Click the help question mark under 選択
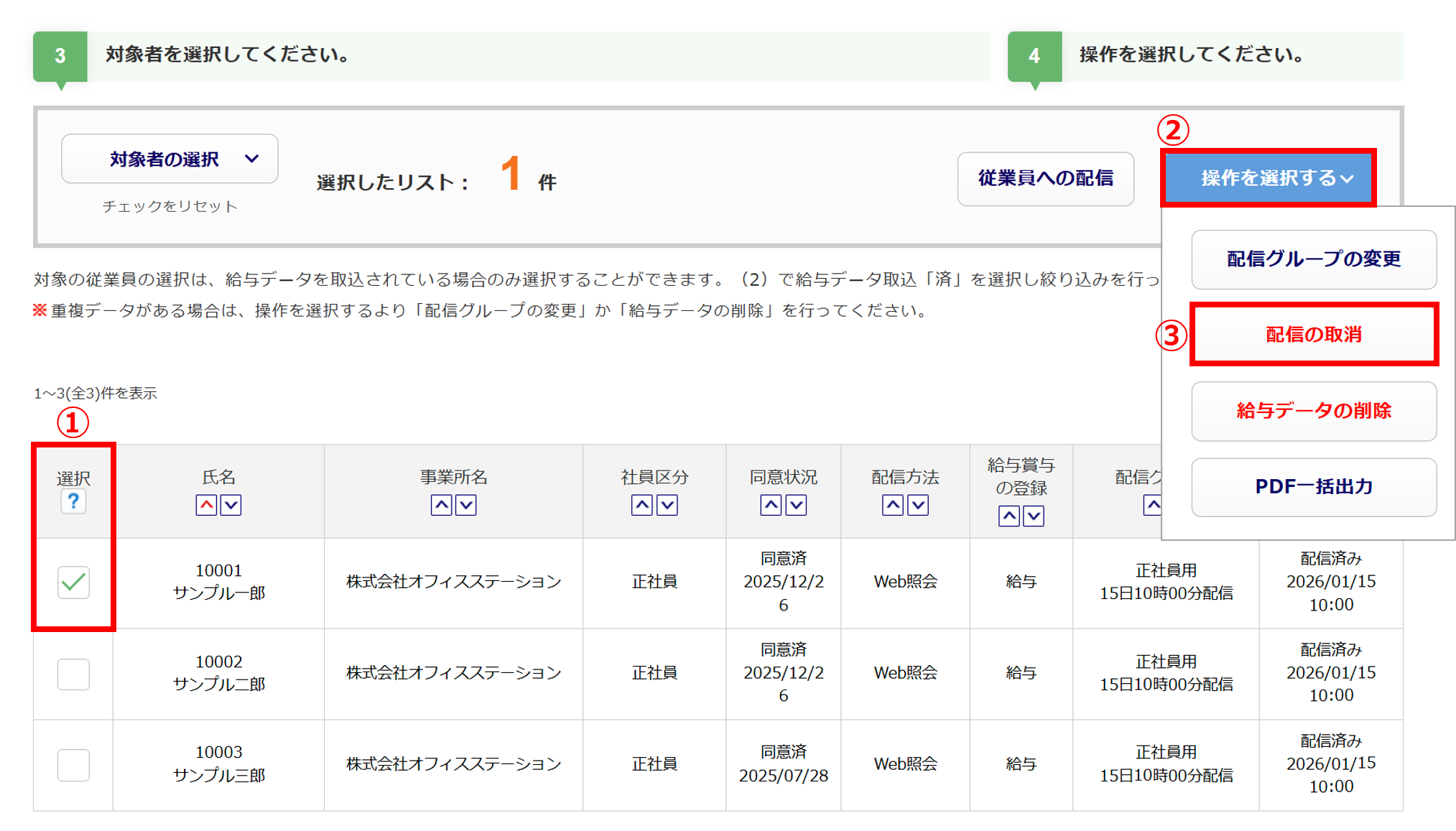The height and width of the screenshot is (831, 1456). [x=73, y=501]
